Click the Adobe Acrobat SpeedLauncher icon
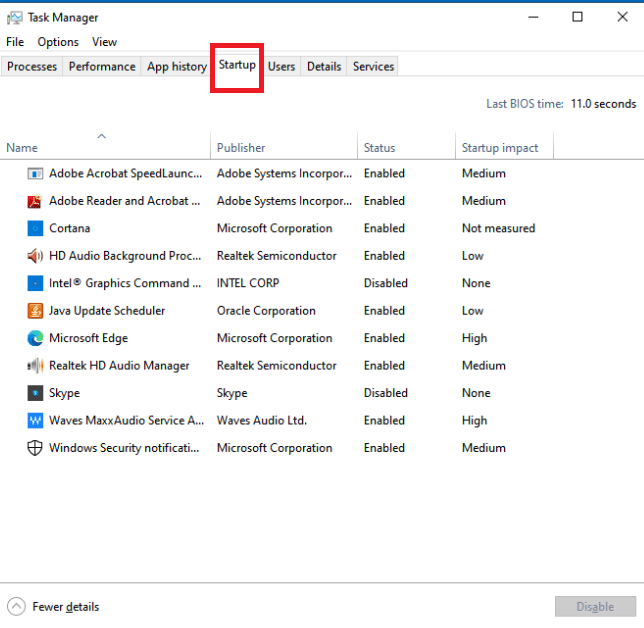The image size is (644, 628). point(35,174)
